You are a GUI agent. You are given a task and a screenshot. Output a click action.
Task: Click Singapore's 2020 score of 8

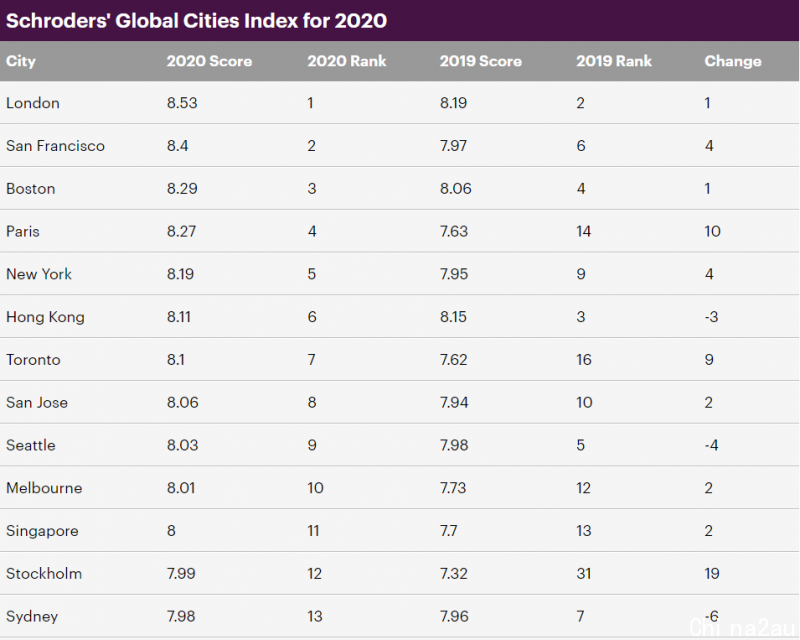pos(171,531)
